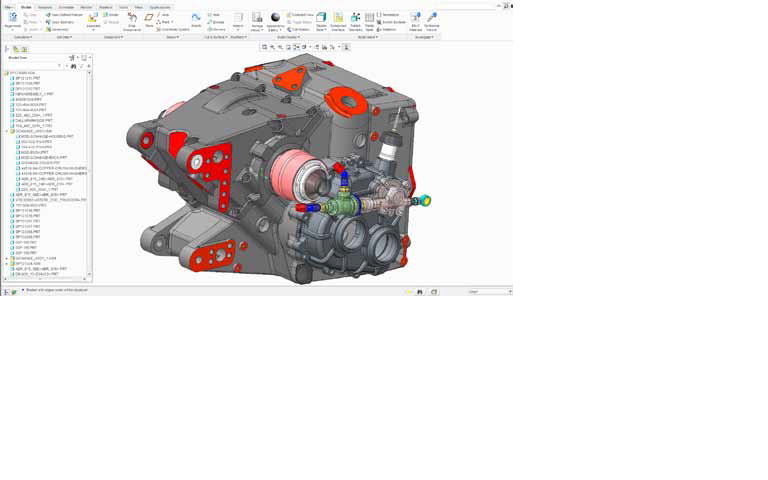Click the Assemble component icon
The image size is (768, 480).
pyautogui.click(x=93, y=19)
